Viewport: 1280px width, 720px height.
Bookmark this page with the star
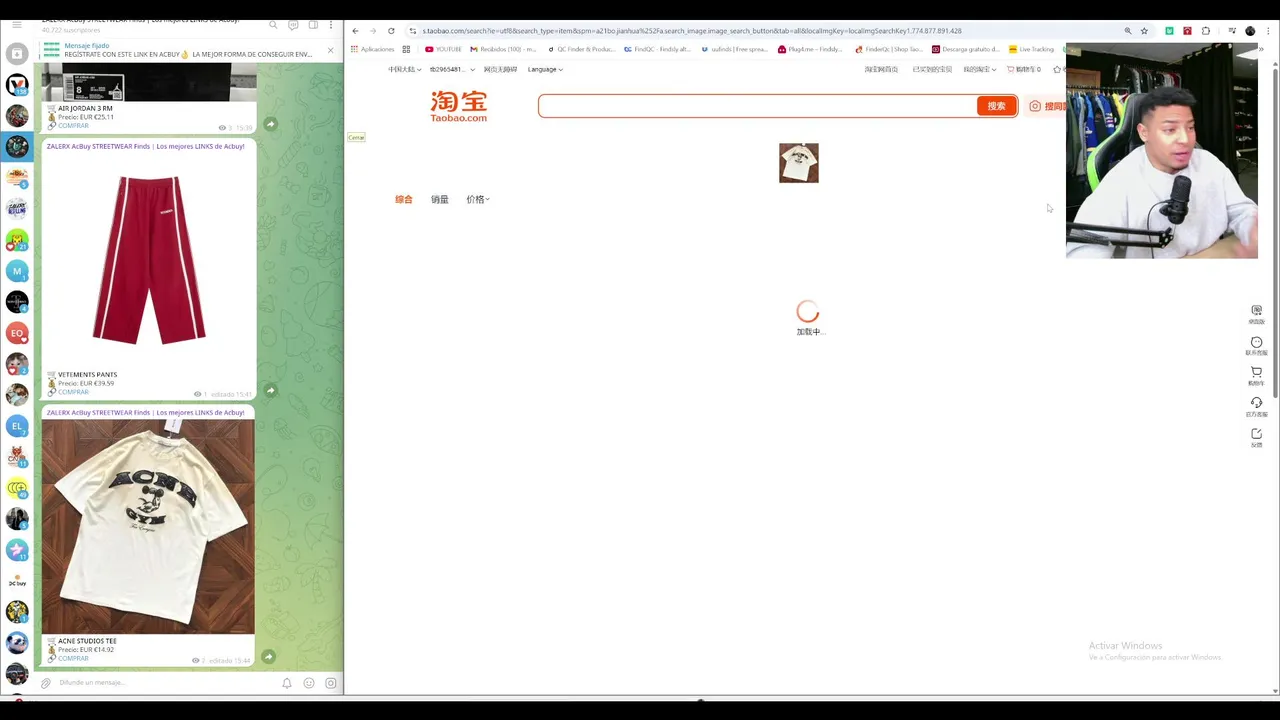tap(1144, 31)
